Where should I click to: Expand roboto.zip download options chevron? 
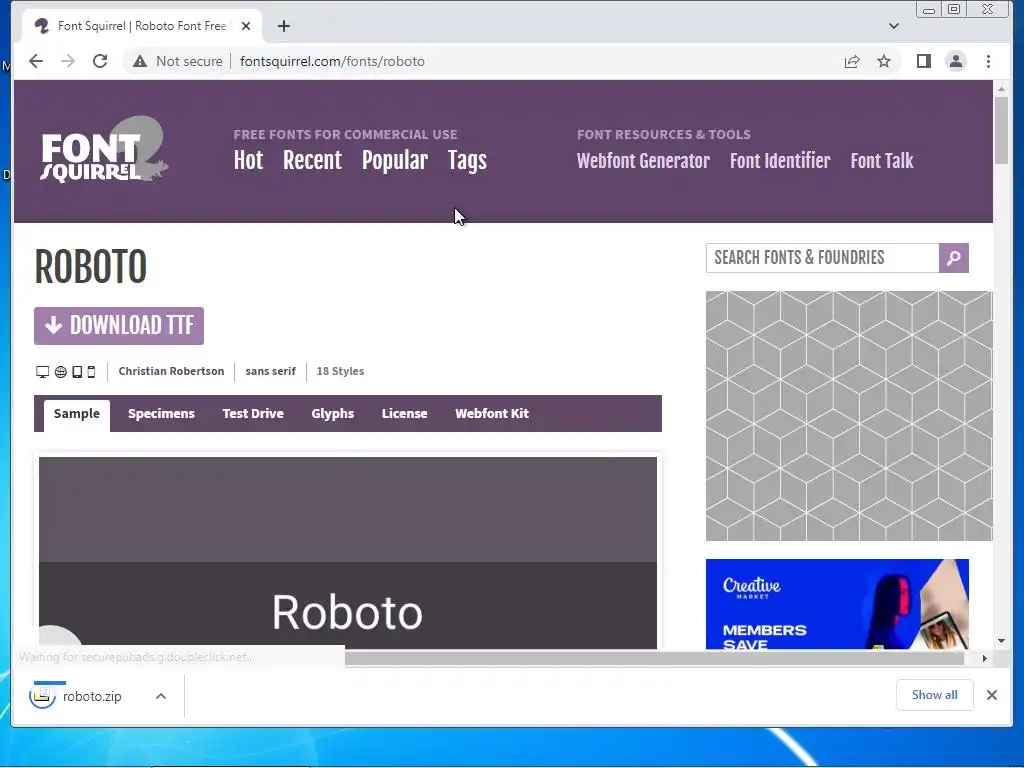(161, 696)
